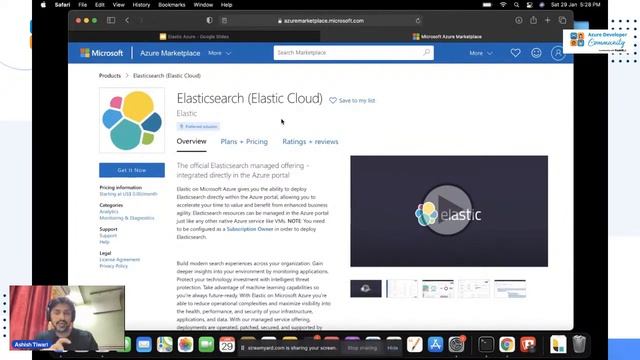Click the Wi-Fi status icon
Screen dimensions: 640x360
[503, 5]
